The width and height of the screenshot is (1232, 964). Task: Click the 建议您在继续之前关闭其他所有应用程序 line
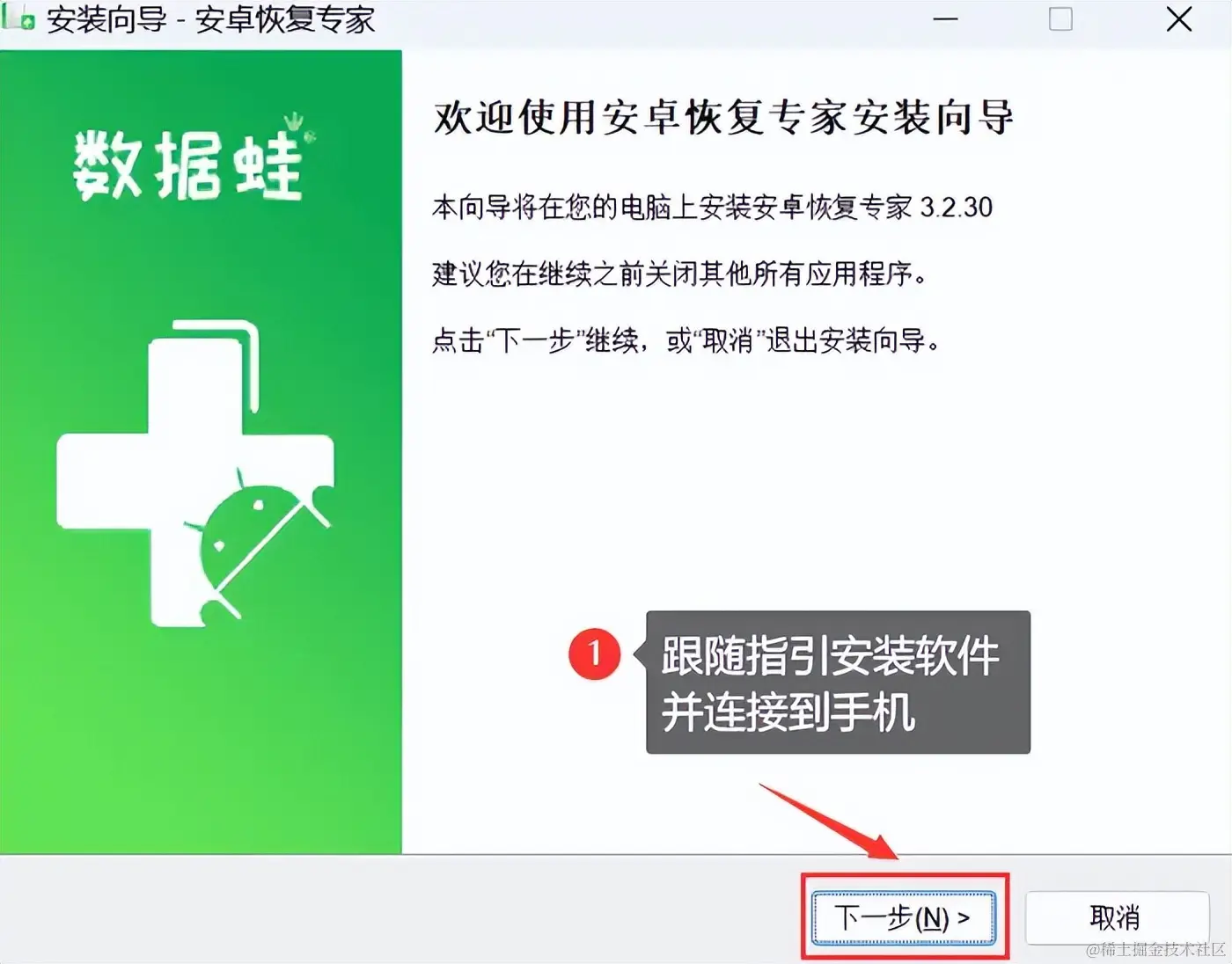(x=680, y=274)
